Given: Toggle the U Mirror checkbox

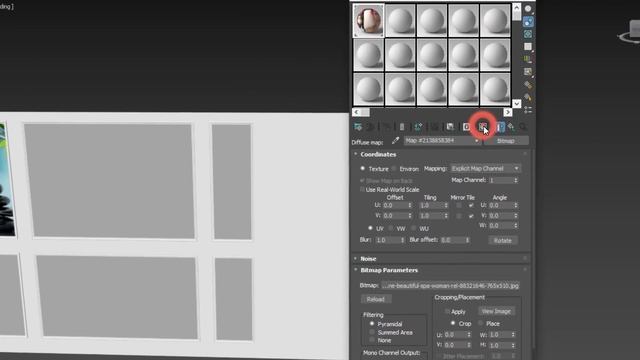Looking at the screenshot, I should coord(459,205).
